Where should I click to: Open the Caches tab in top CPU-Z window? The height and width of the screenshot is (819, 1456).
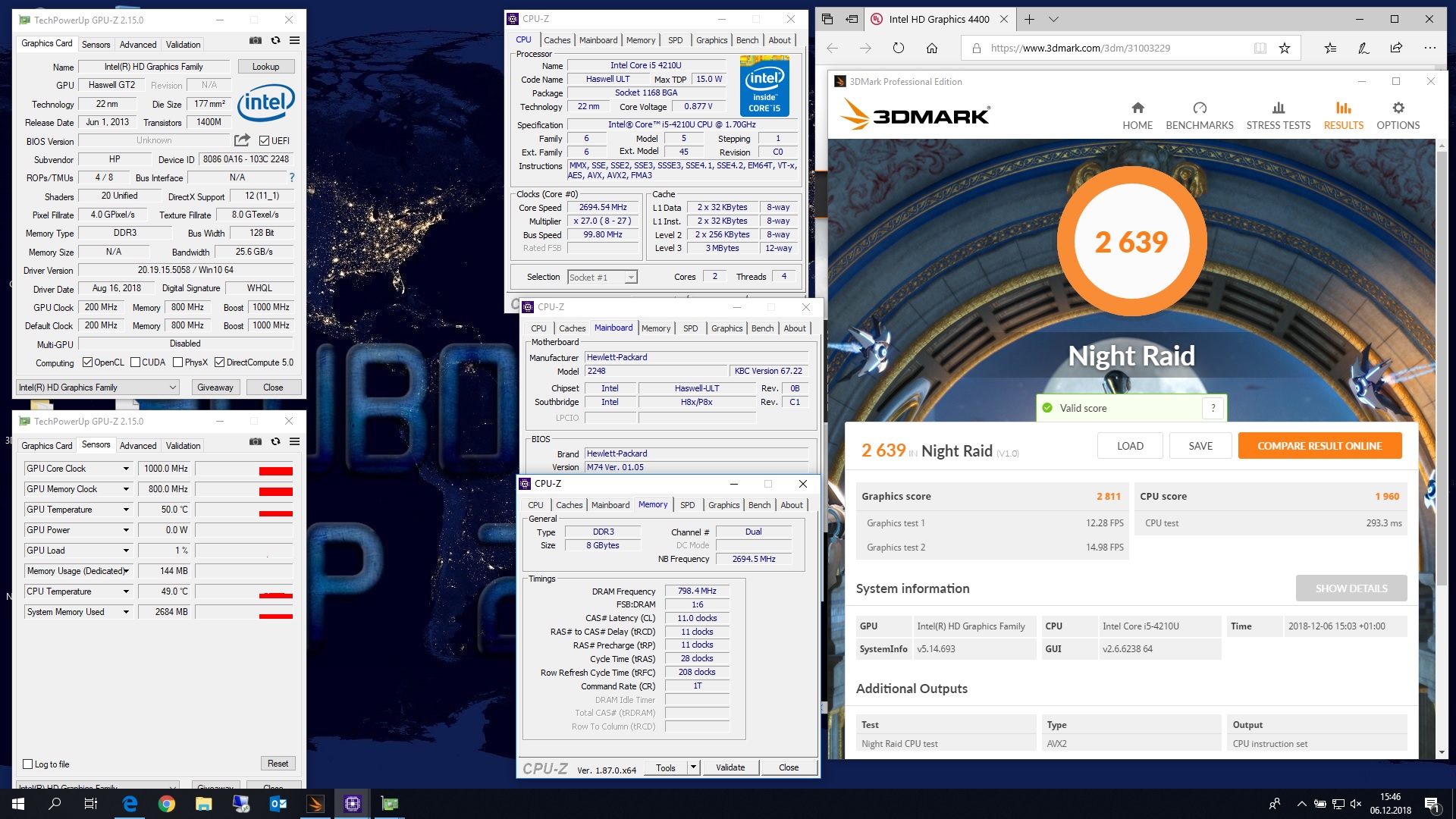(557, 40)
